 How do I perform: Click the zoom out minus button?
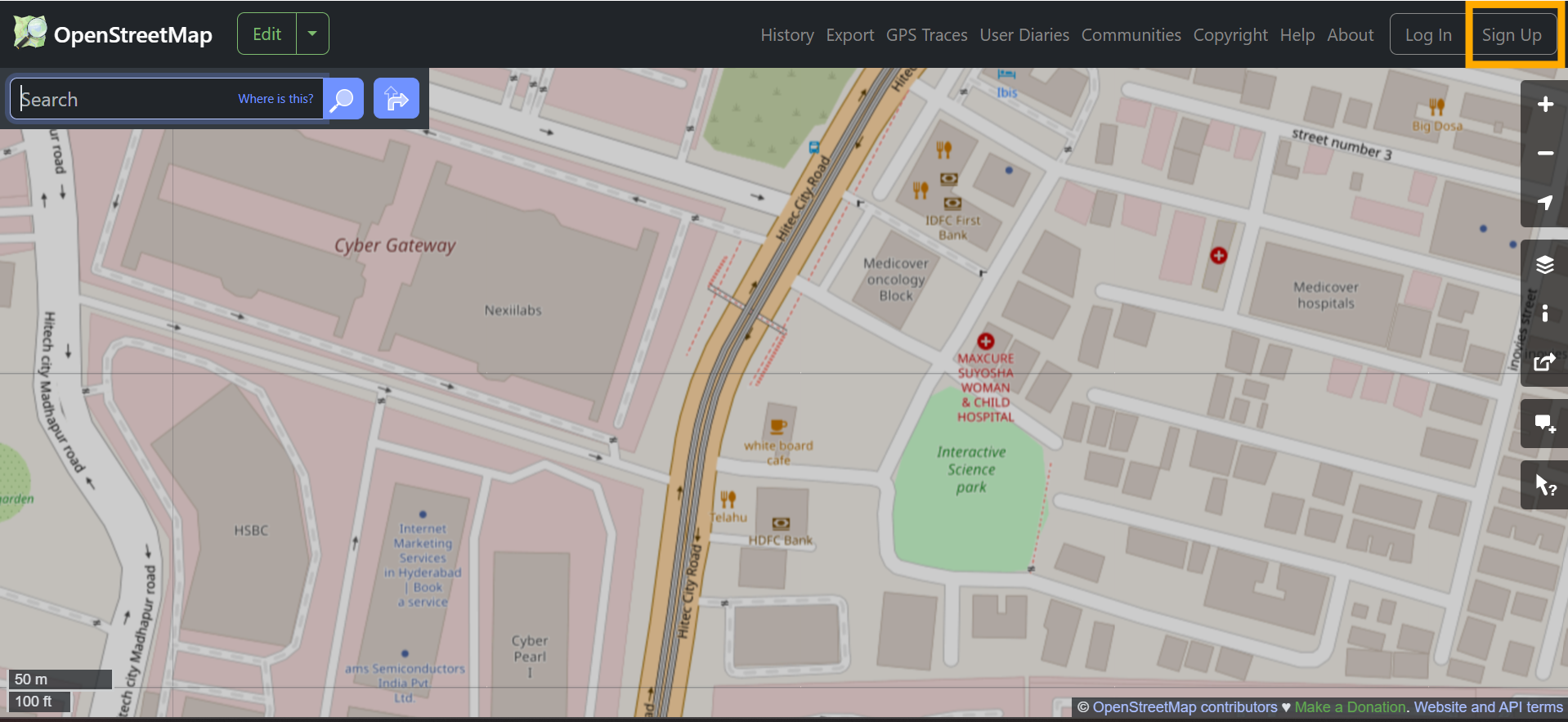[1544, 154]
